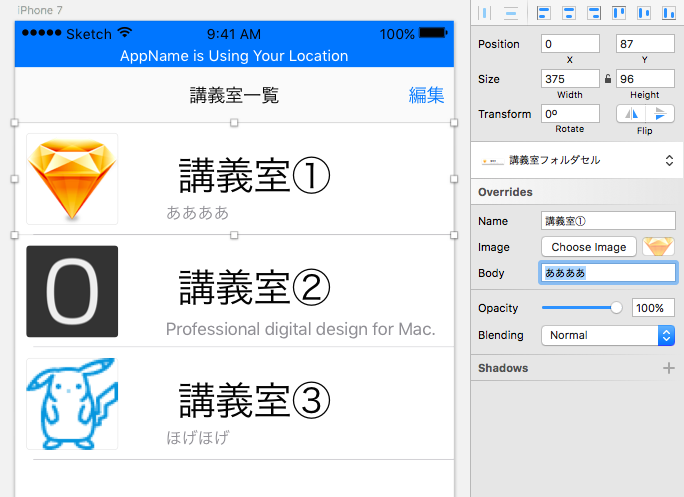
Task: Flip the layer horizontally
Action: [x=631, y=114]
